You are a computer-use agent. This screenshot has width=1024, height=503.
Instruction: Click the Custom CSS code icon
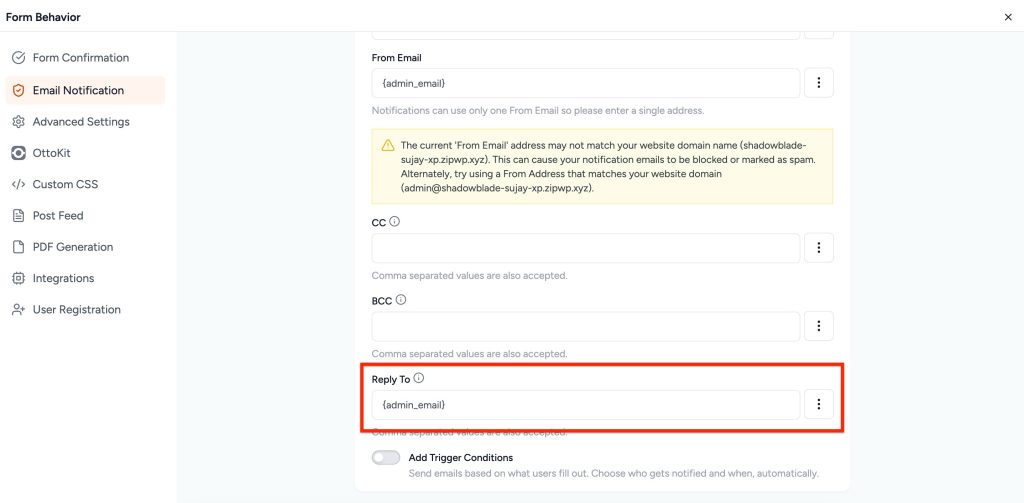18,184
